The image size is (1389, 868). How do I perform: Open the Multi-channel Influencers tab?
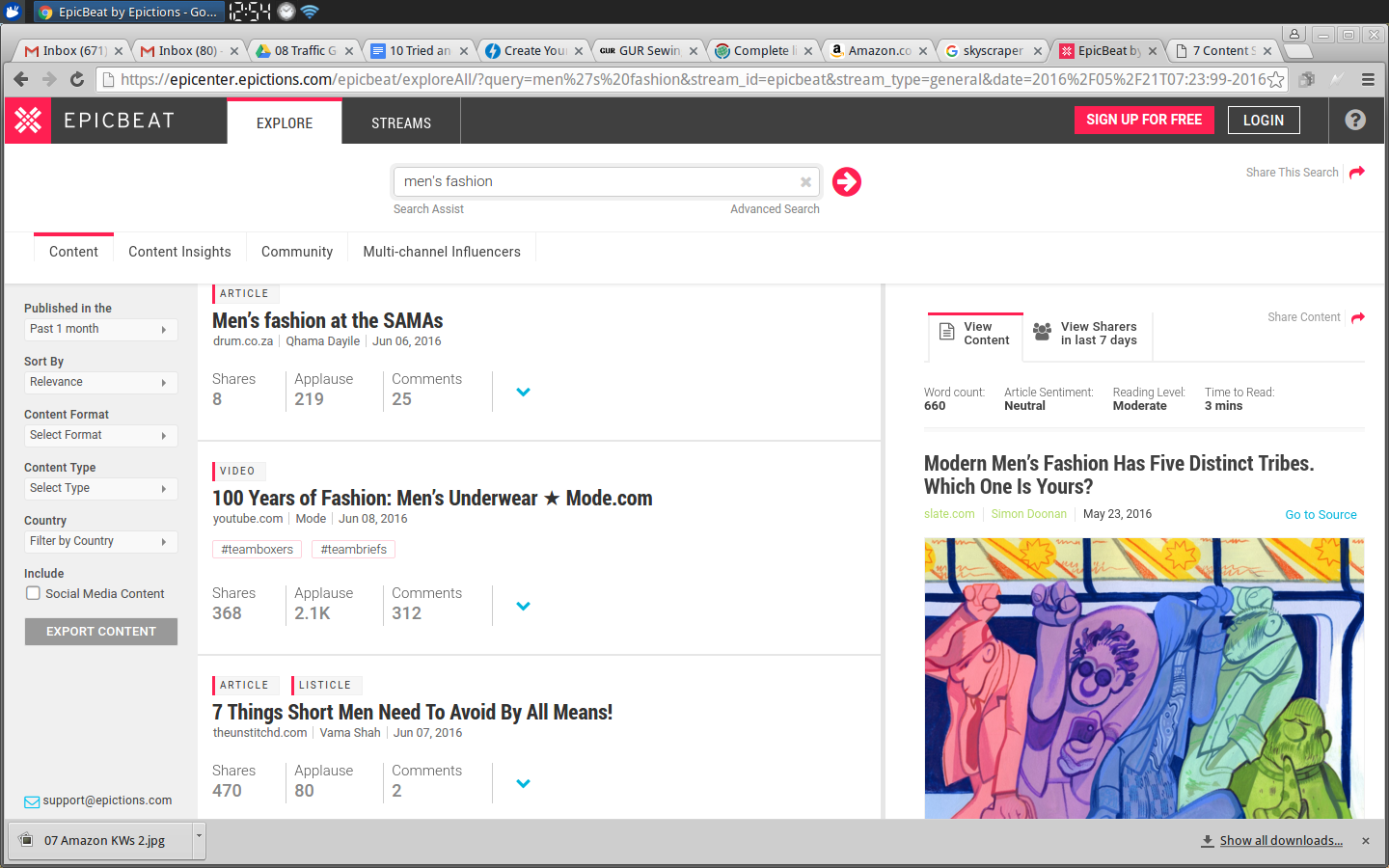click(442, 252)
